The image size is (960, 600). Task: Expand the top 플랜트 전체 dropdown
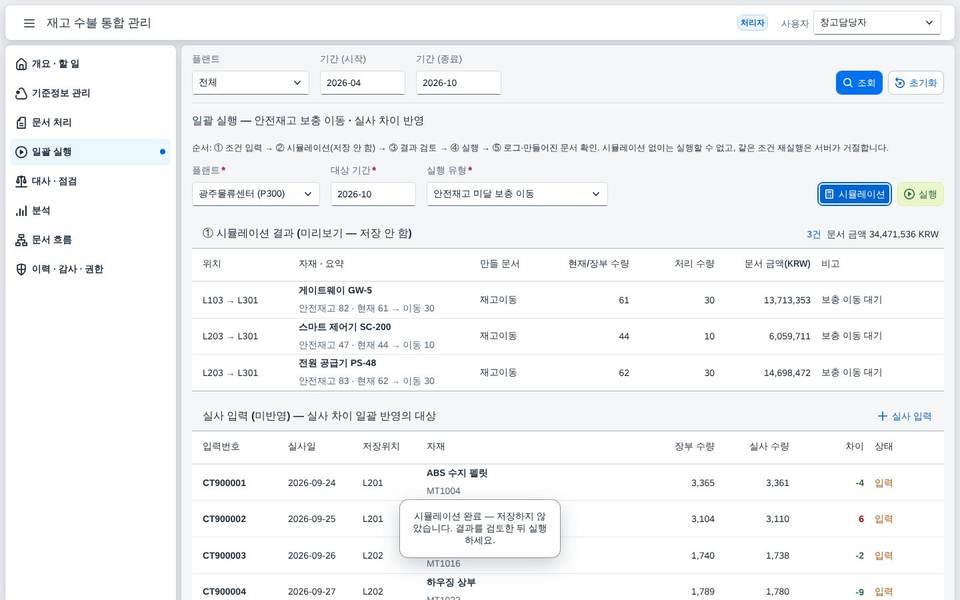(250, 83)
